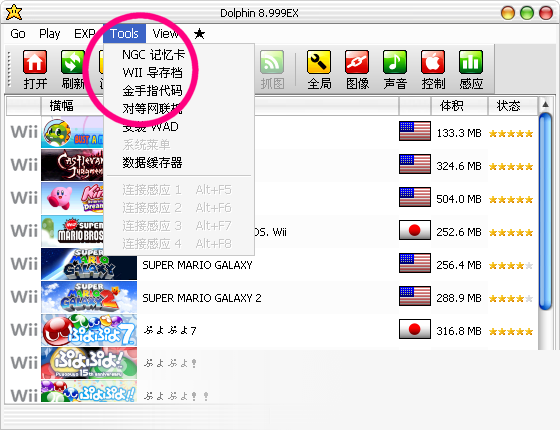Open the View menu
The width and height of the screenshot is (560, 430).
point(165,34)
